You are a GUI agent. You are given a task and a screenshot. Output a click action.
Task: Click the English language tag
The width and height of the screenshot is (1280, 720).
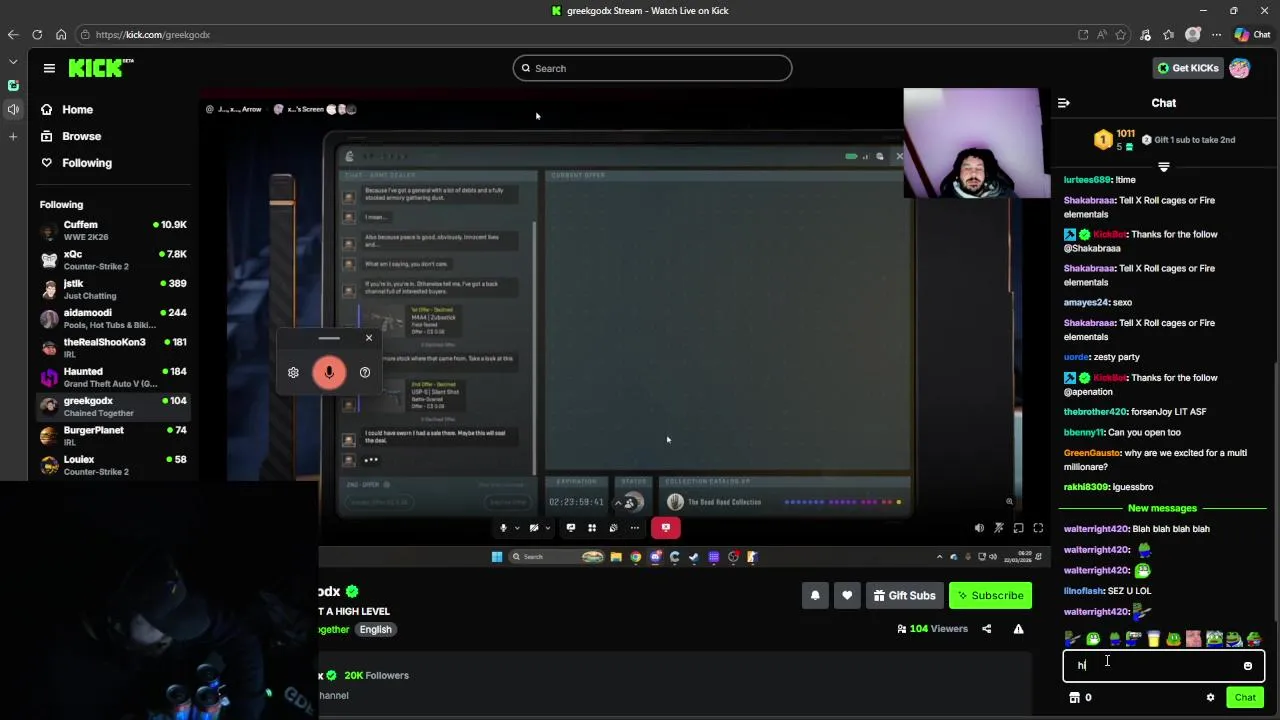pos(376,629)
